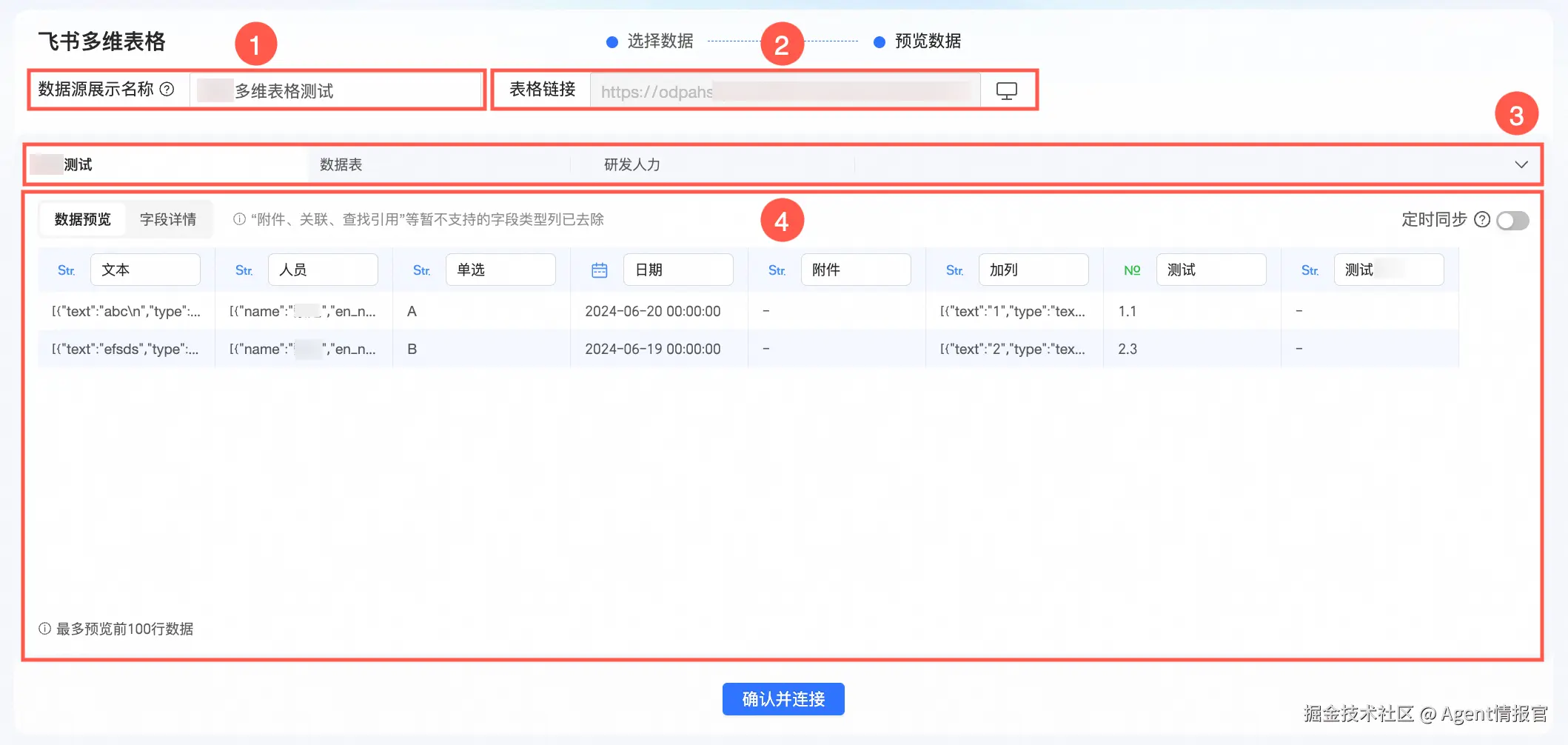Go to 选择数据 step
Screen dimensions: 1568x745
[x=650, y=41]
